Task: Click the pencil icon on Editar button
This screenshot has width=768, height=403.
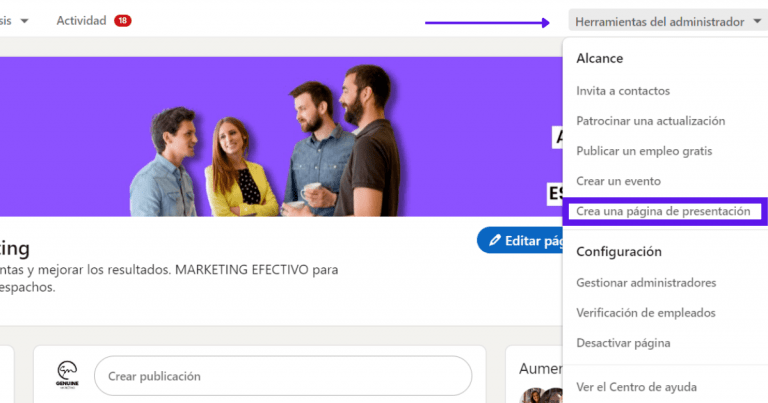Action: [x=494, y=241]
